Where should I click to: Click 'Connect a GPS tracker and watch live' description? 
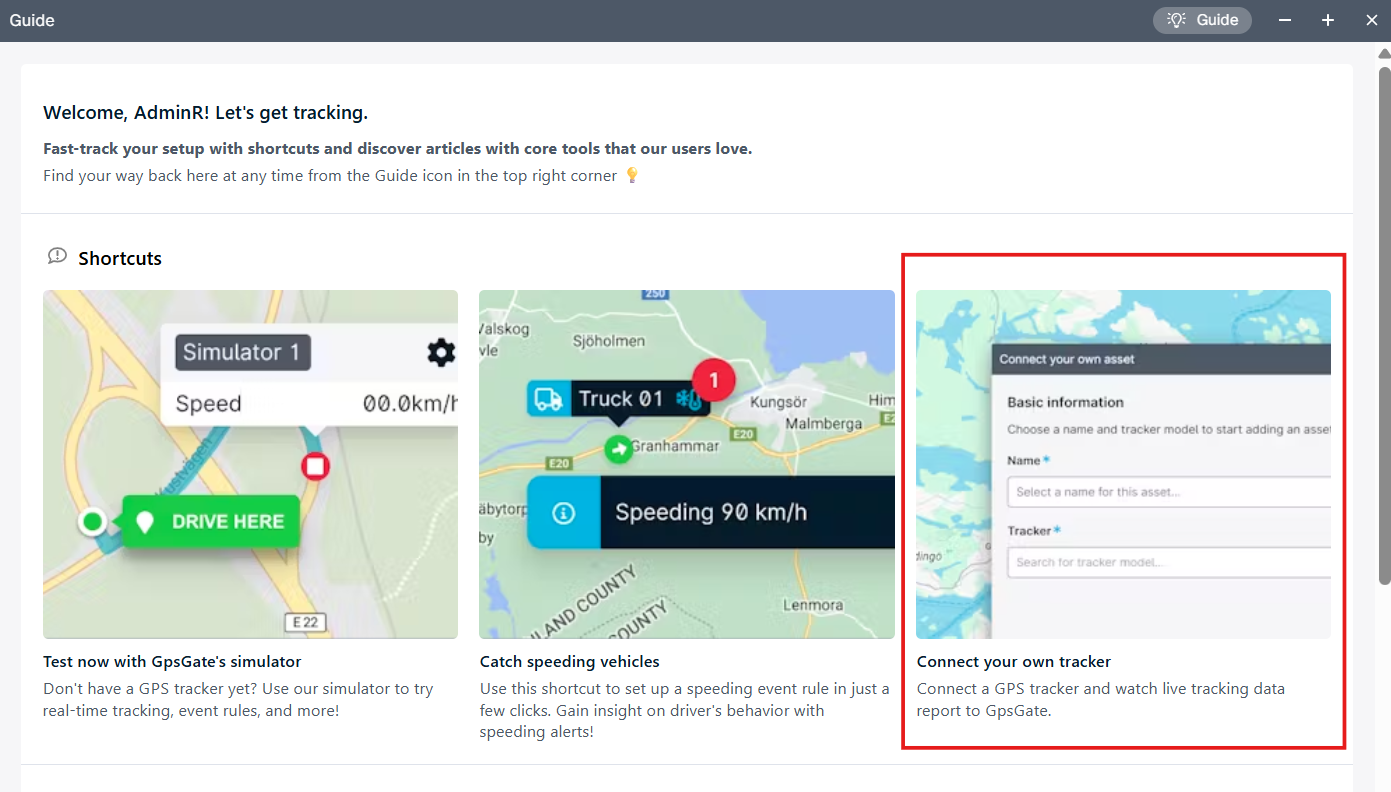coord(1101,700)
